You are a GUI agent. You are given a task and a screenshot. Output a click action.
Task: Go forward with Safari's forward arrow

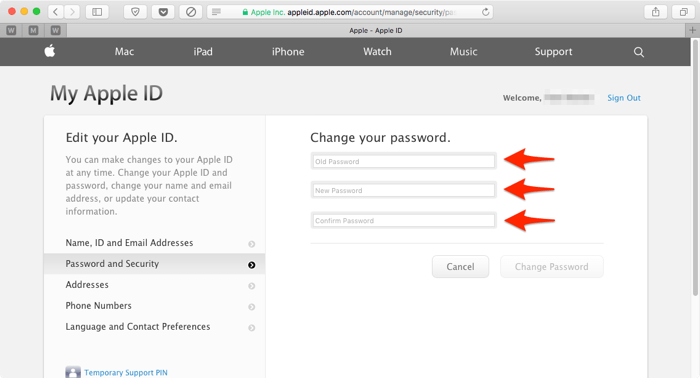(x=72, y=12)
